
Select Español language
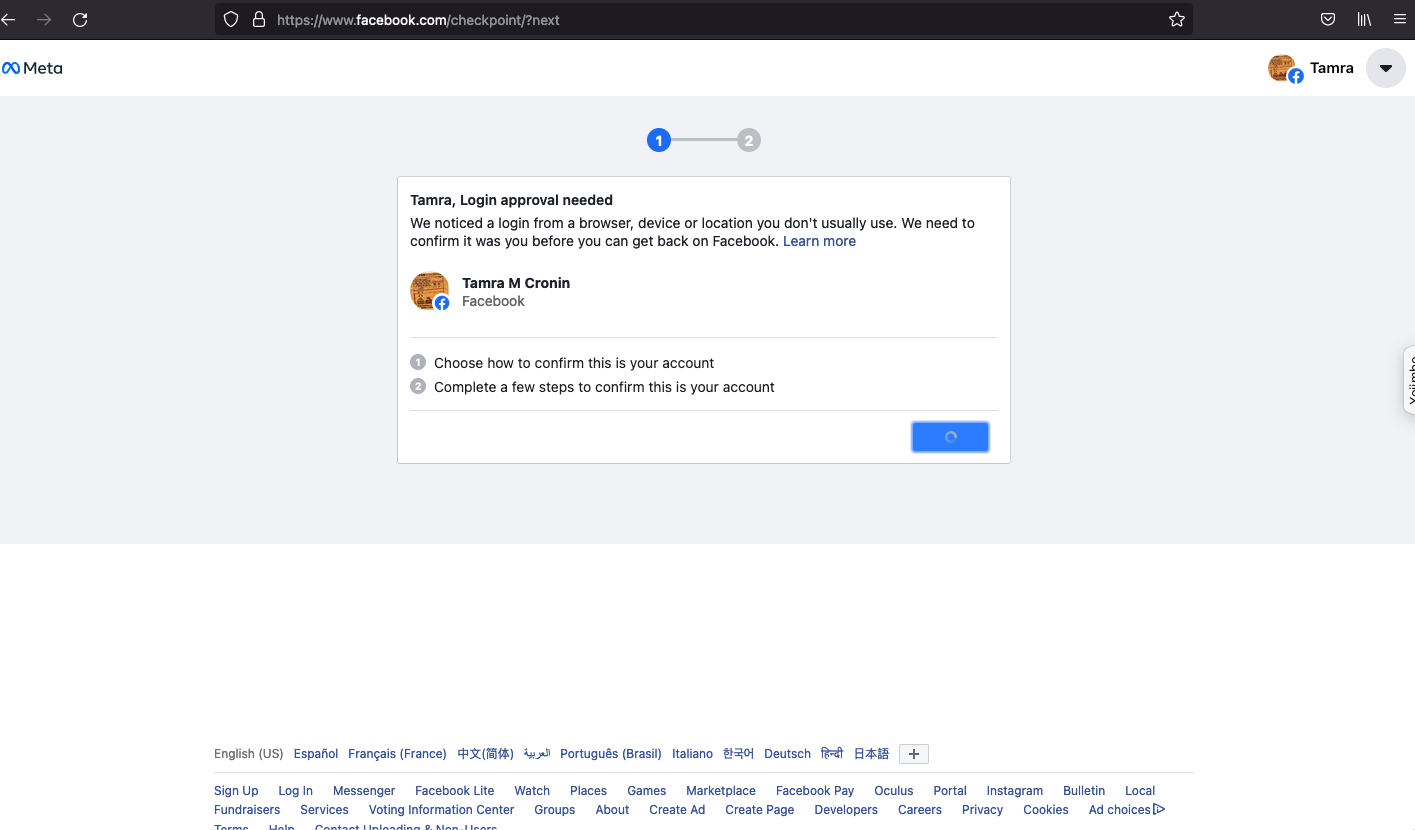point(316,754)
